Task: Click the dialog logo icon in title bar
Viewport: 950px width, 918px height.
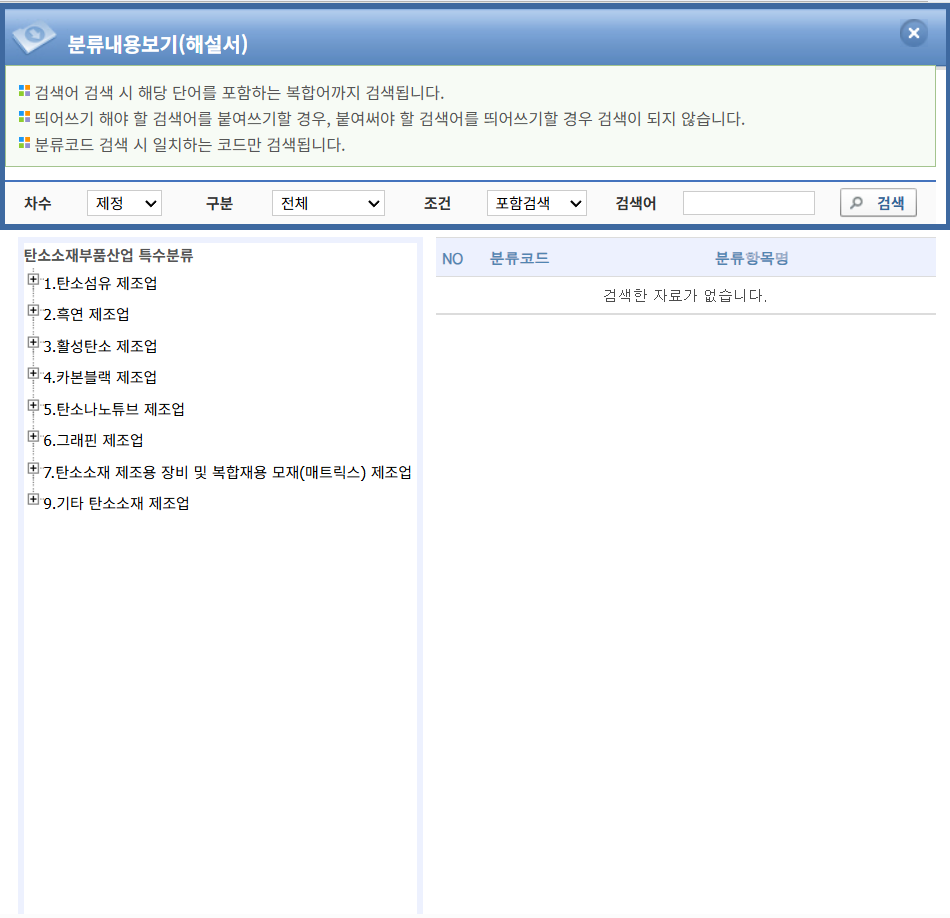Action: click(x=34, y=37)
